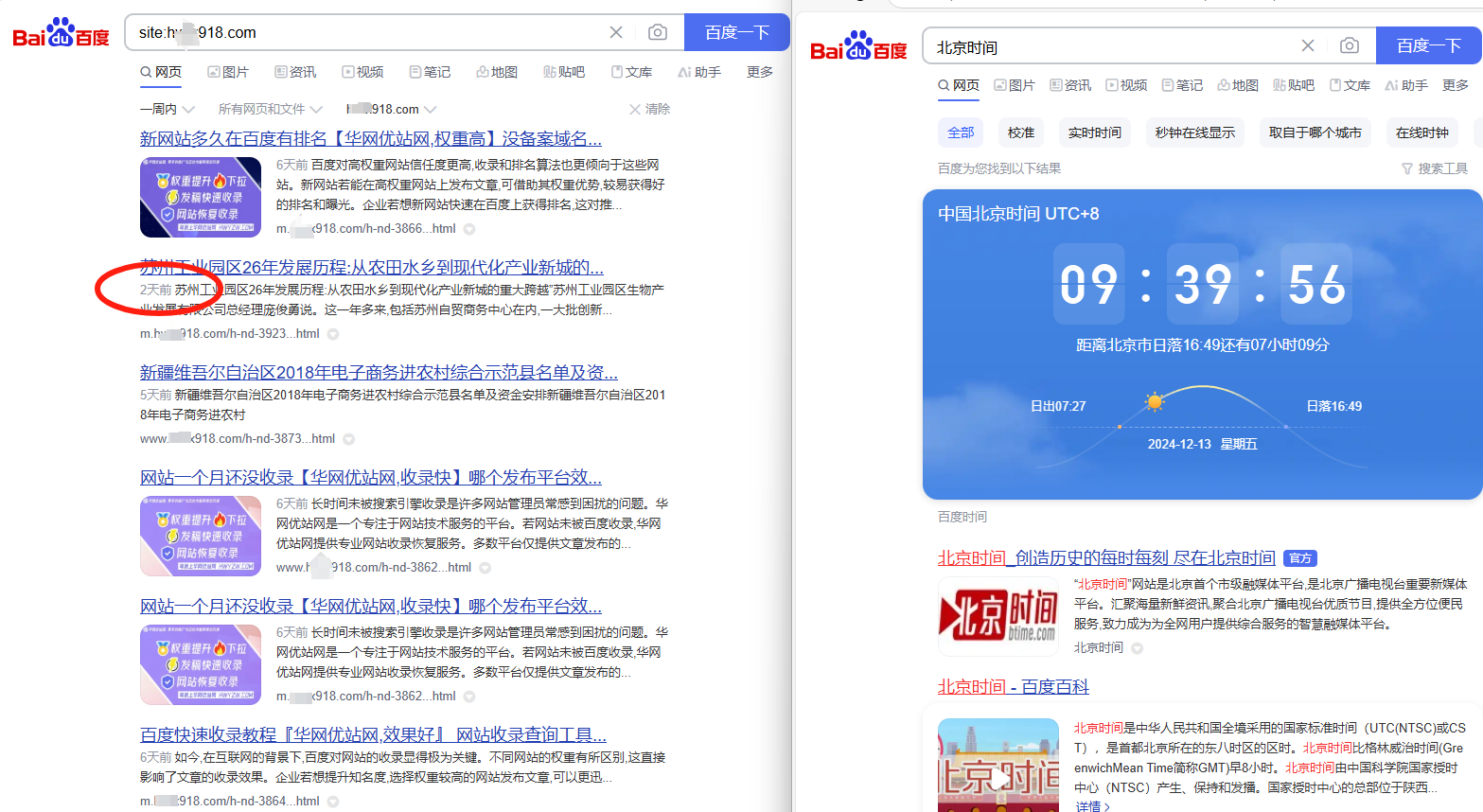The image size is (1483, 812).
Task: Open 北京时间 - 百度百科 result
Action: click(1014, 687)
